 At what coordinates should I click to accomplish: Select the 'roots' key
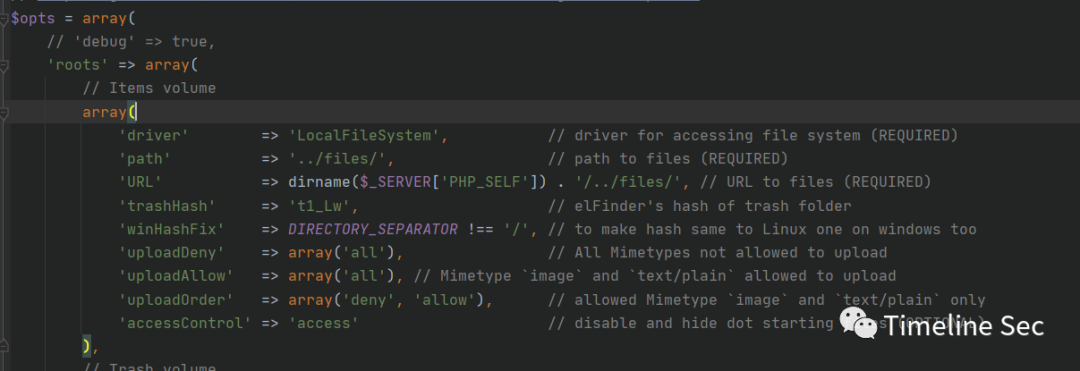(x=78, y=65)
